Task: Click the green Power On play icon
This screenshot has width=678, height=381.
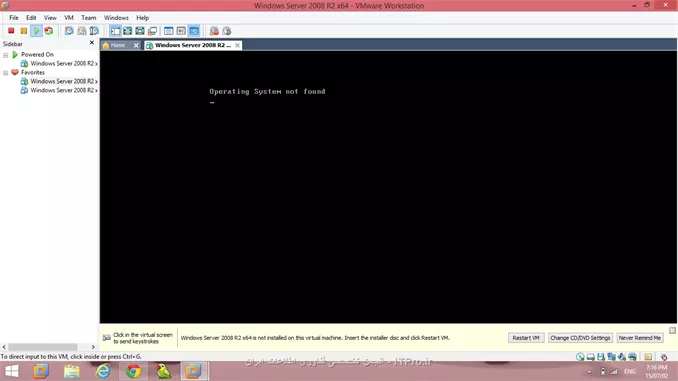Action: coord(36,31)
